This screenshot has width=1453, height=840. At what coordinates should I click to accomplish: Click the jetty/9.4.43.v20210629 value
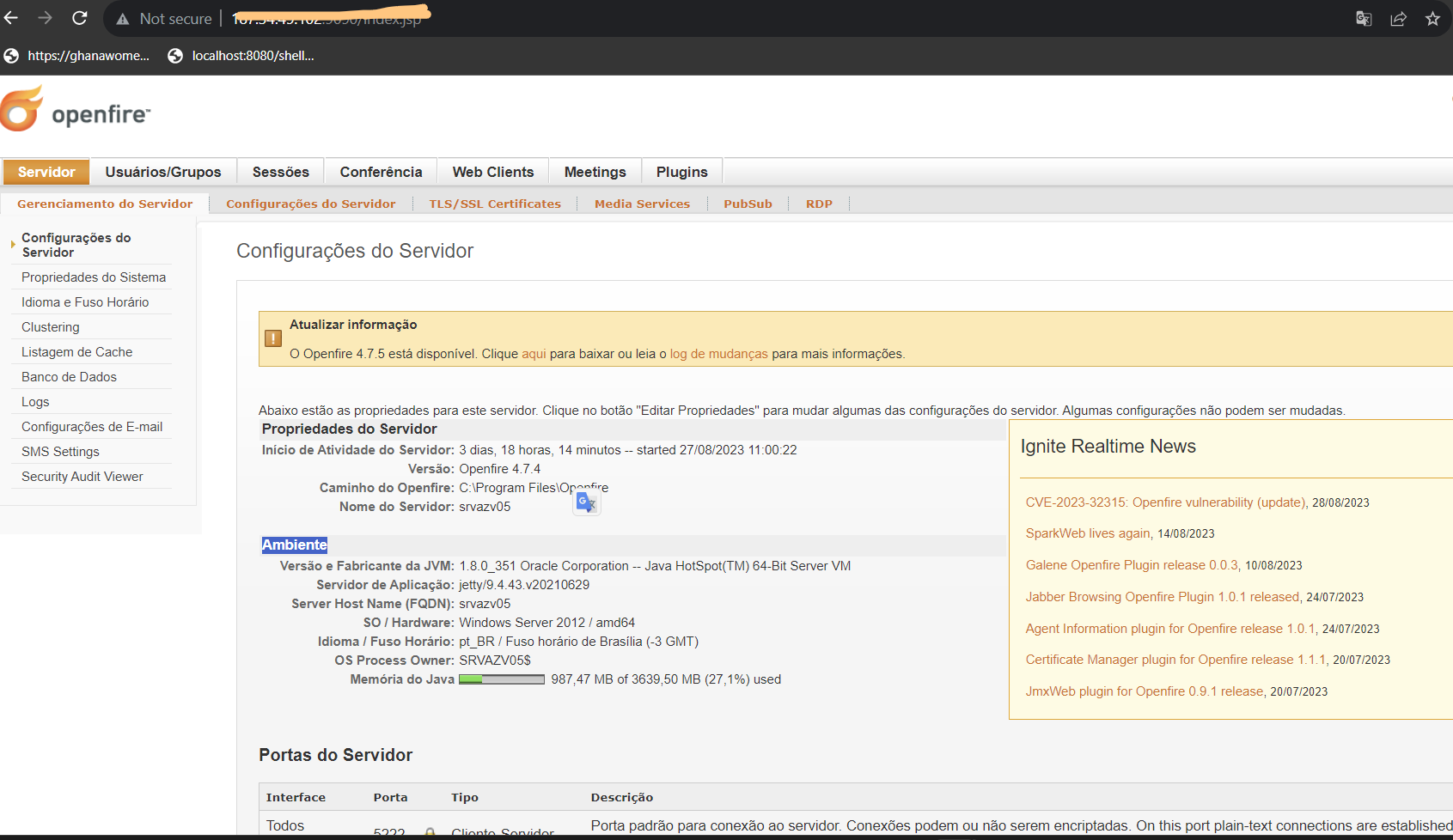click(x=524, y=585)
